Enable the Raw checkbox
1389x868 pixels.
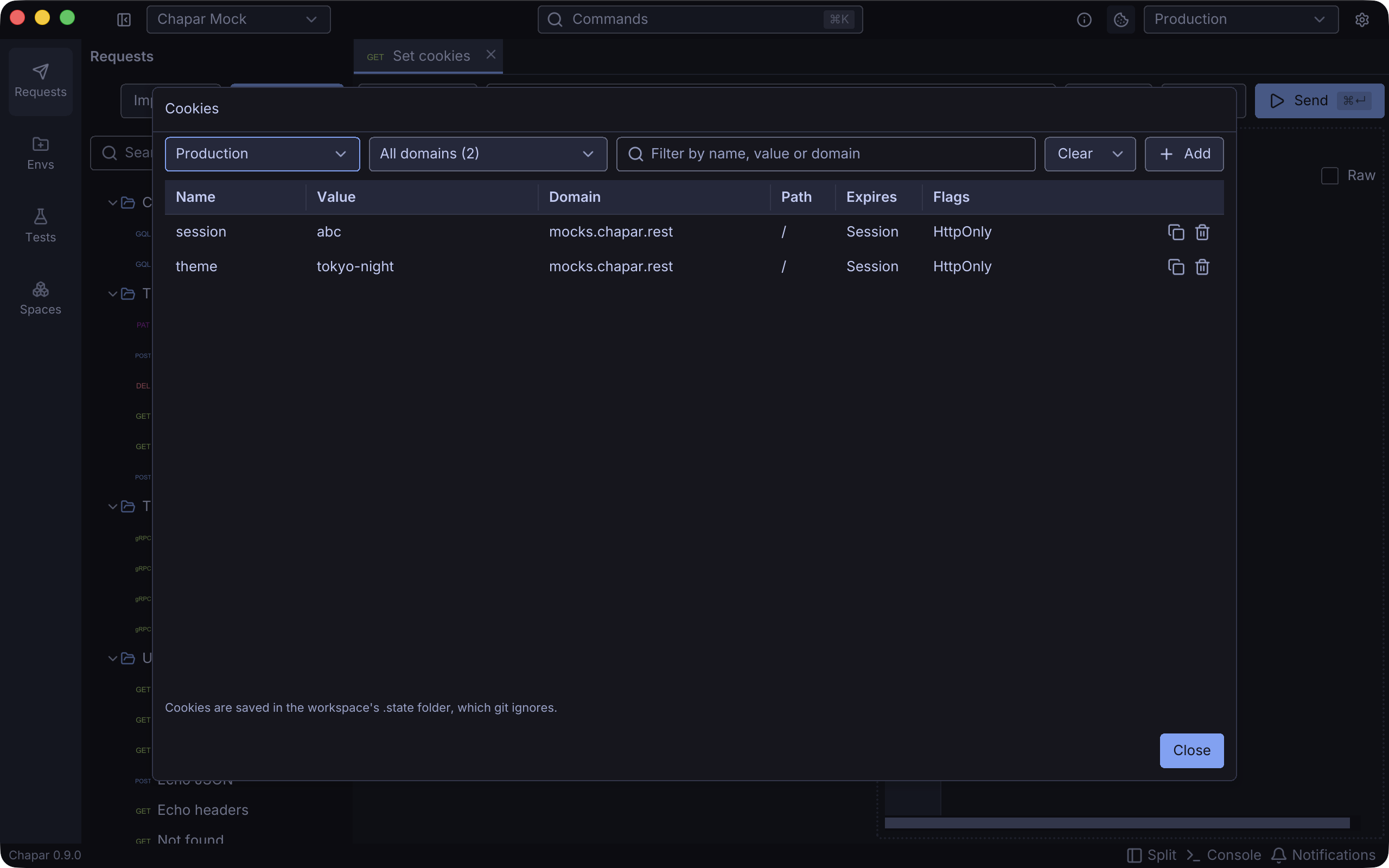coord(1329,176)
